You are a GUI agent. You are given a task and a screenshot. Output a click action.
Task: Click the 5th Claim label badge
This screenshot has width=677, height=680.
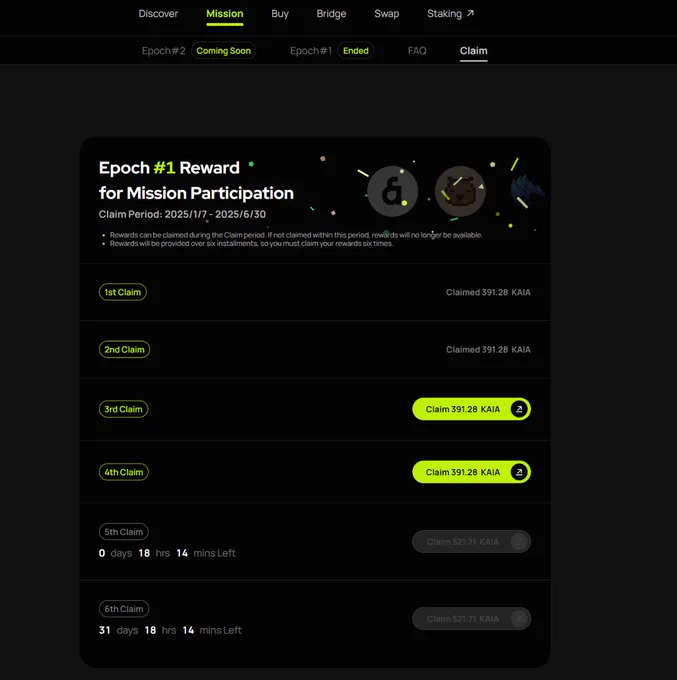click(x=124, y=532)
